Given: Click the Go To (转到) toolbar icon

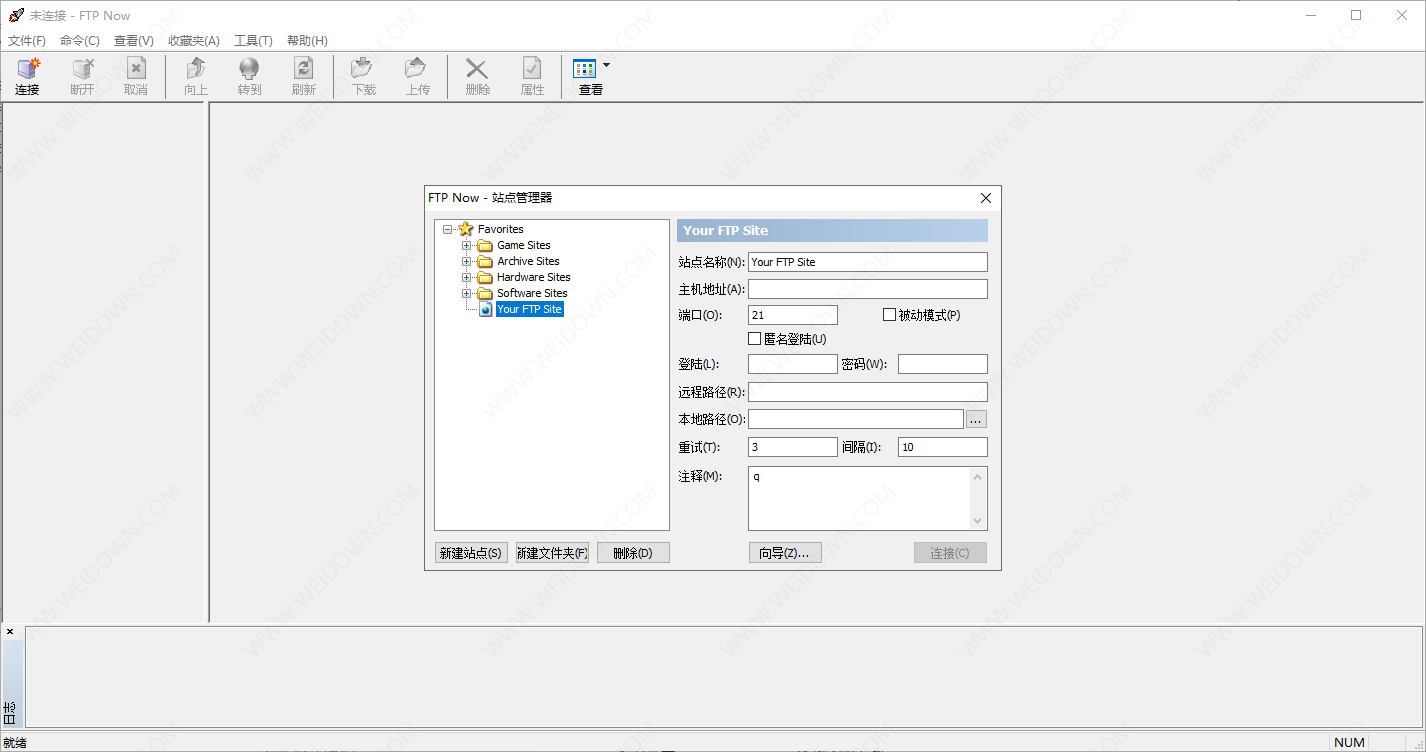Looking at the screenshot, I should [249, 68].
